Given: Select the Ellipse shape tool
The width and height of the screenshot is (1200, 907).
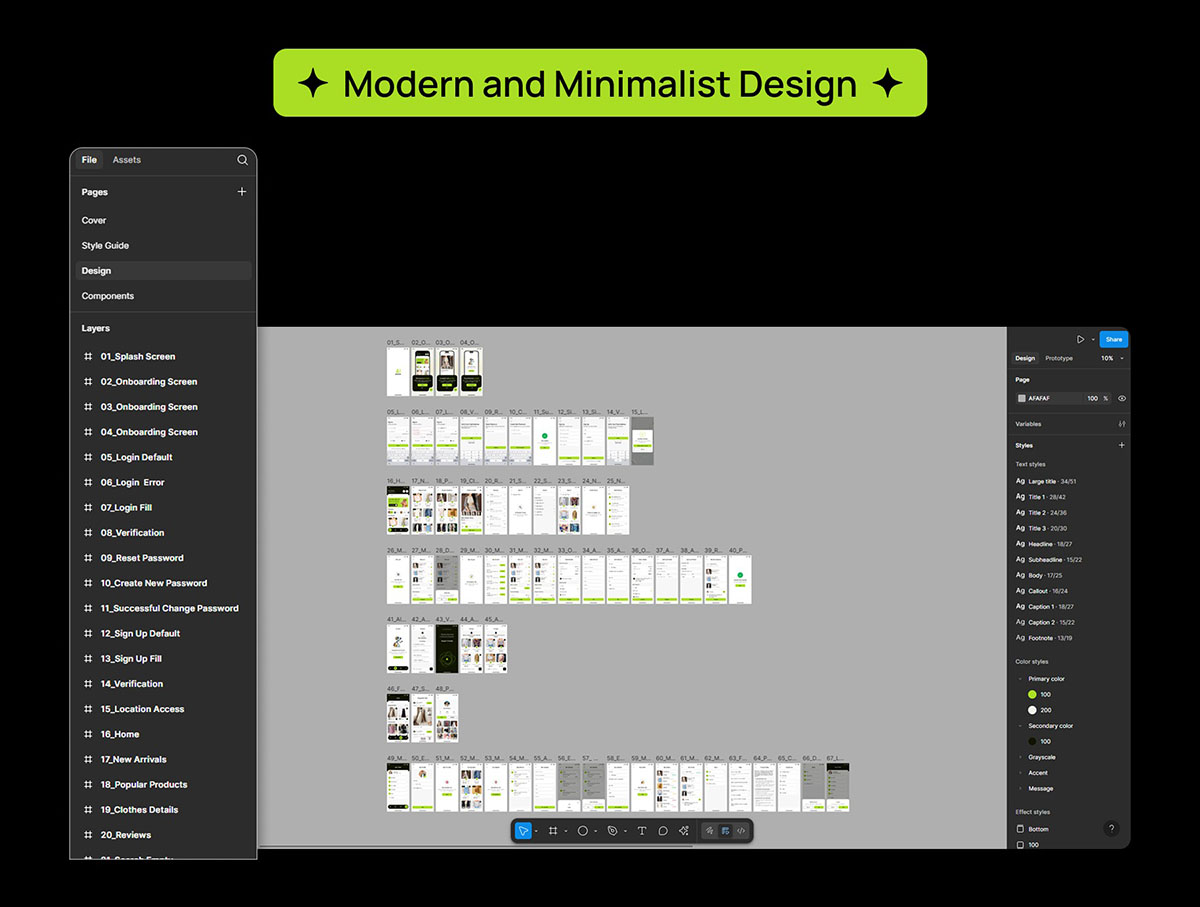Looking at the screenshot, I should coord(582,831).
